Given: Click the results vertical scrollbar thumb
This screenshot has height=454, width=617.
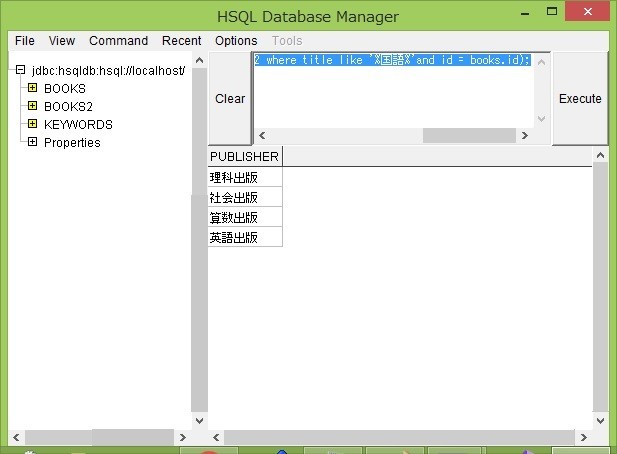Looking at the screenshot, I should (x=600, y=287).
